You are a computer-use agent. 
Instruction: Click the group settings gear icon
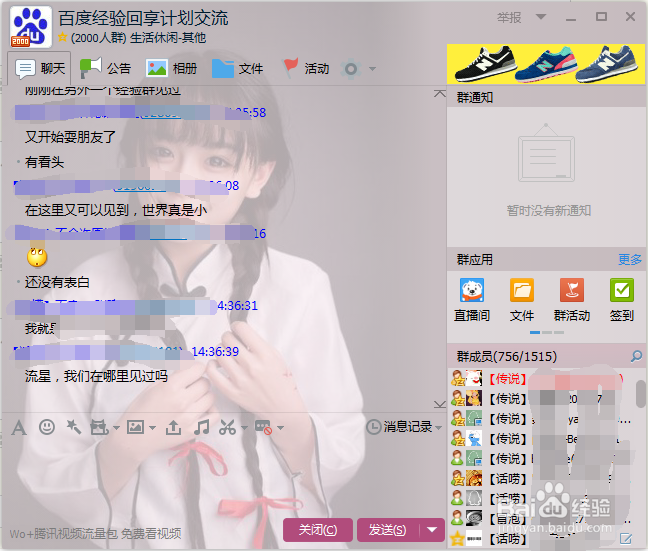click(350, 69)
